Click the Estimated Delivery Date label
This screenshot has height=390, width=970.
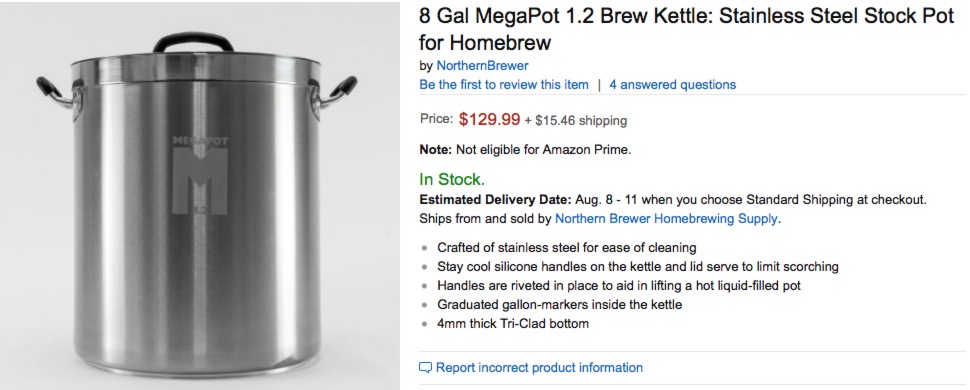point(496,200)
